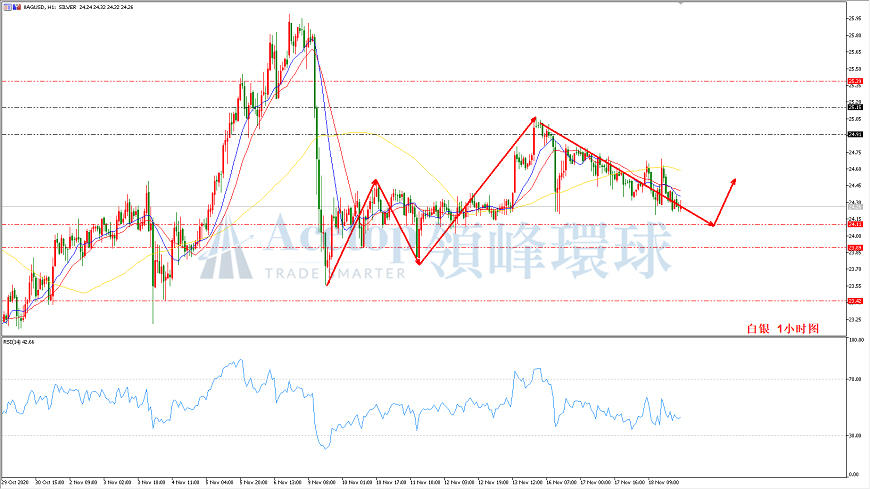Click the chart window icon beside XAGUSD title
Viewport: 870px width, 489px height.
click(x=7, y=7)
